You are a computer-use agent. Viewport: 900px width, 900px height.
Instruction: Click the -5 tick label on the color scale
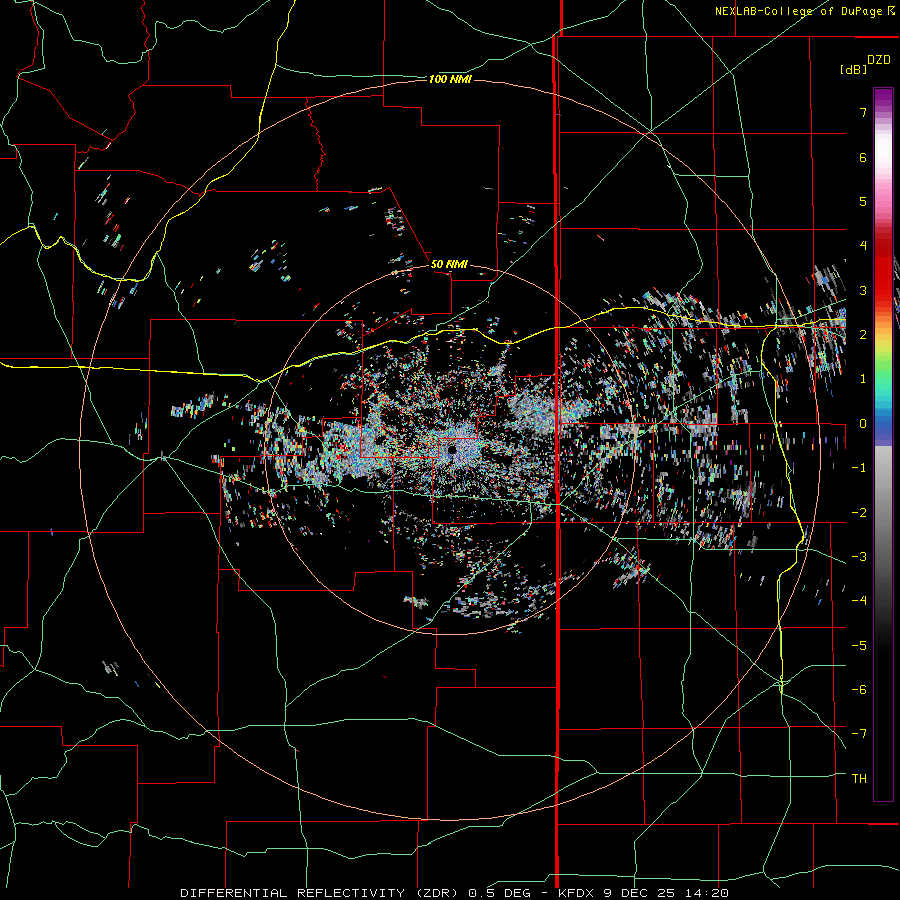859,646
